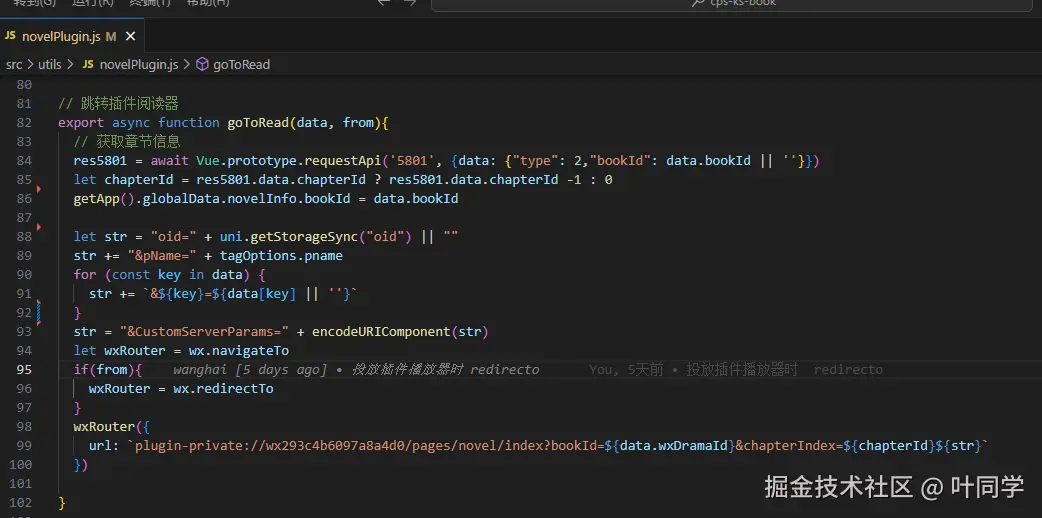Click the git blame note 'wanghai [5 days ago]'
Screen dimensions: 1042x518
pos(250,370)
